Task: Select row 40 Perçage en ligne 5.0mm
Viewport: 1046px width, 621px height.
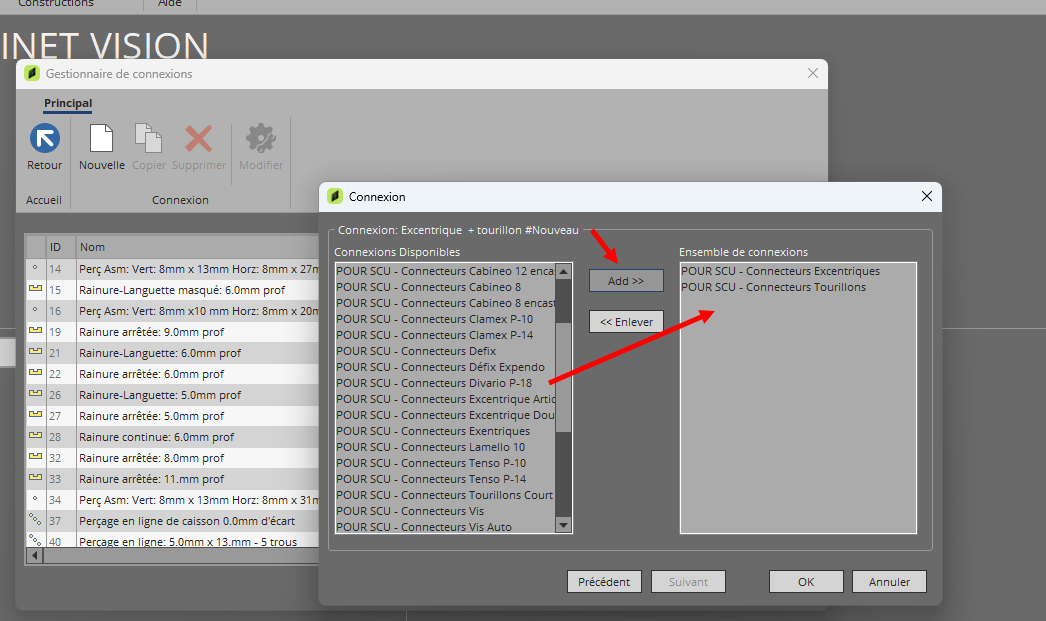Action: point(172,541)
